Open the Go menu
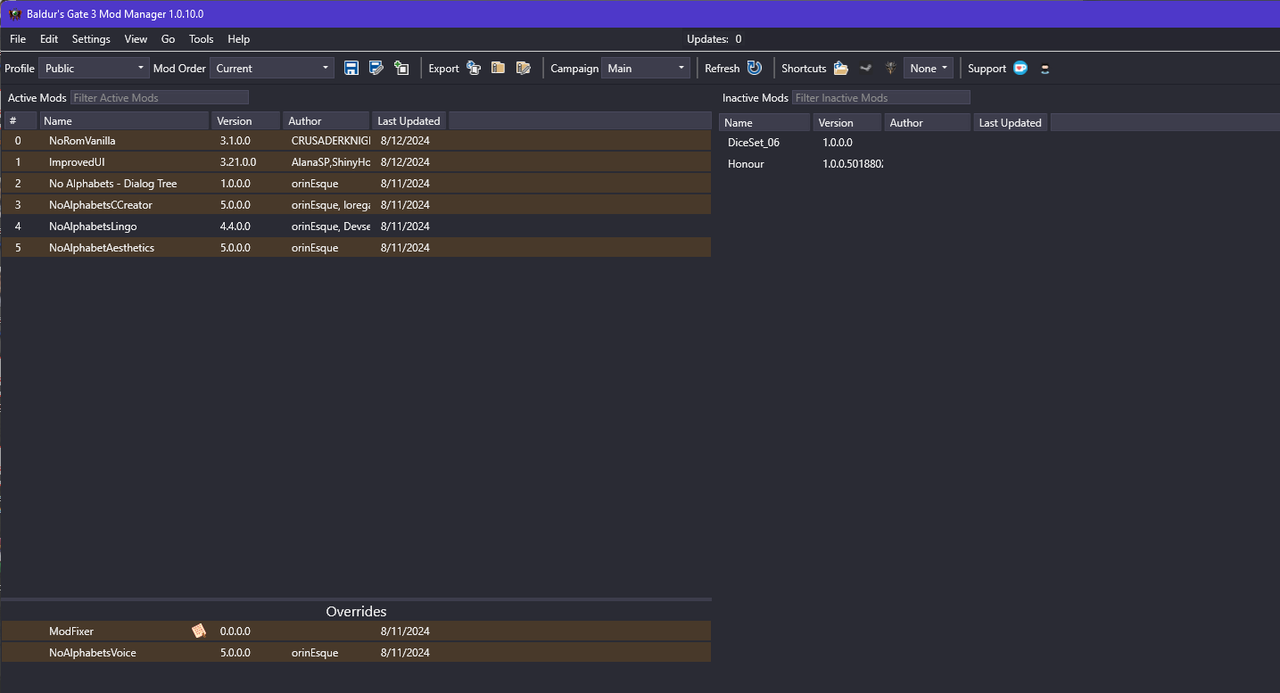This screenshot has width=1280, height=693. click(x=168, y=39)
